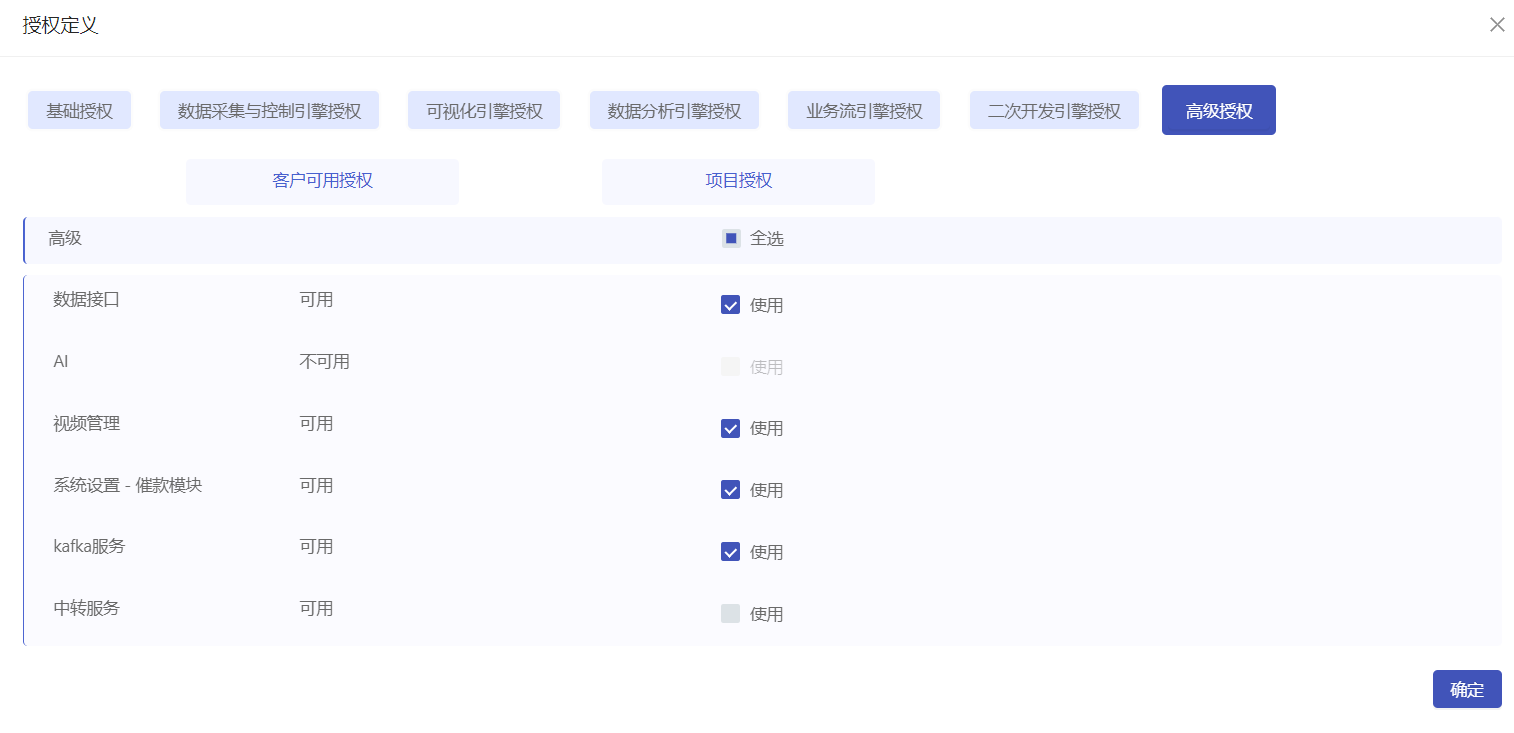Select the 高级授权 tab
Viewport: 1514px width, 733px height.
point(1218,110)
